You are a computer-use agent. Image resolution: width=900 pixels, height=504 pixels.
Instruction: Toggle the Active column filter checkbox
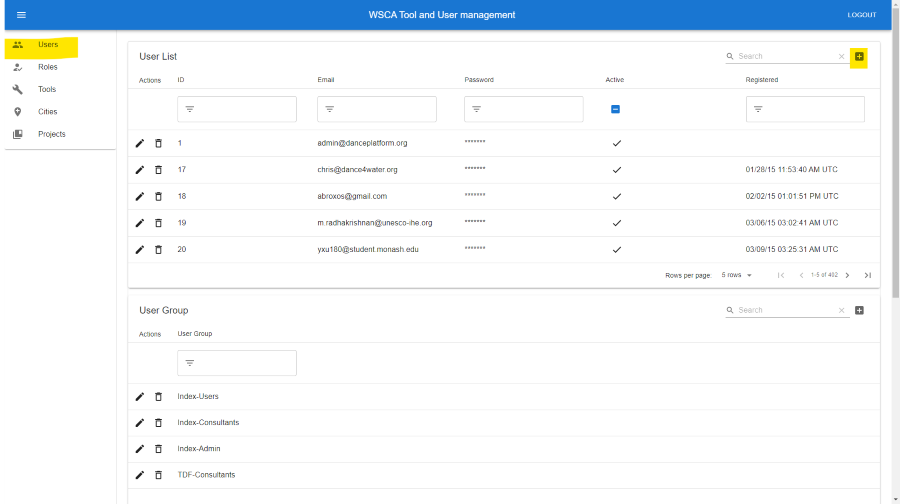[x=615, y=109]
